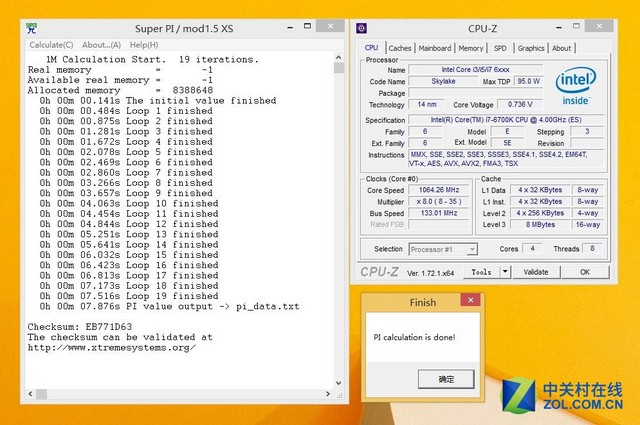Show the Graphics tab
The width and height of the screenshot is (640, 425).
click(x=531, y=48)
